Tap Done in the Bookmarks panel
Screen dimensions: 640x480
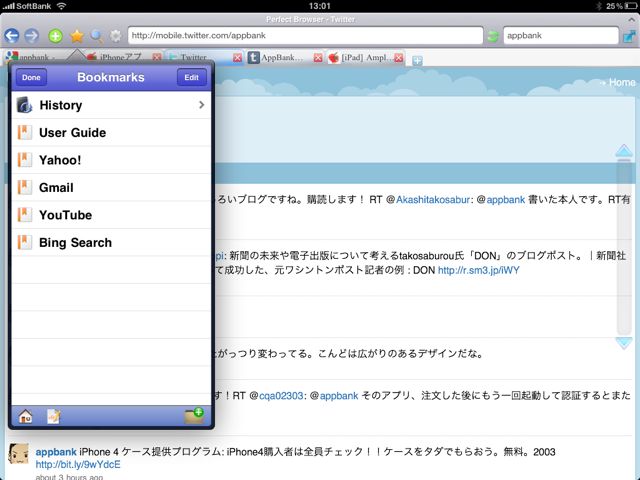coord(31,77)
